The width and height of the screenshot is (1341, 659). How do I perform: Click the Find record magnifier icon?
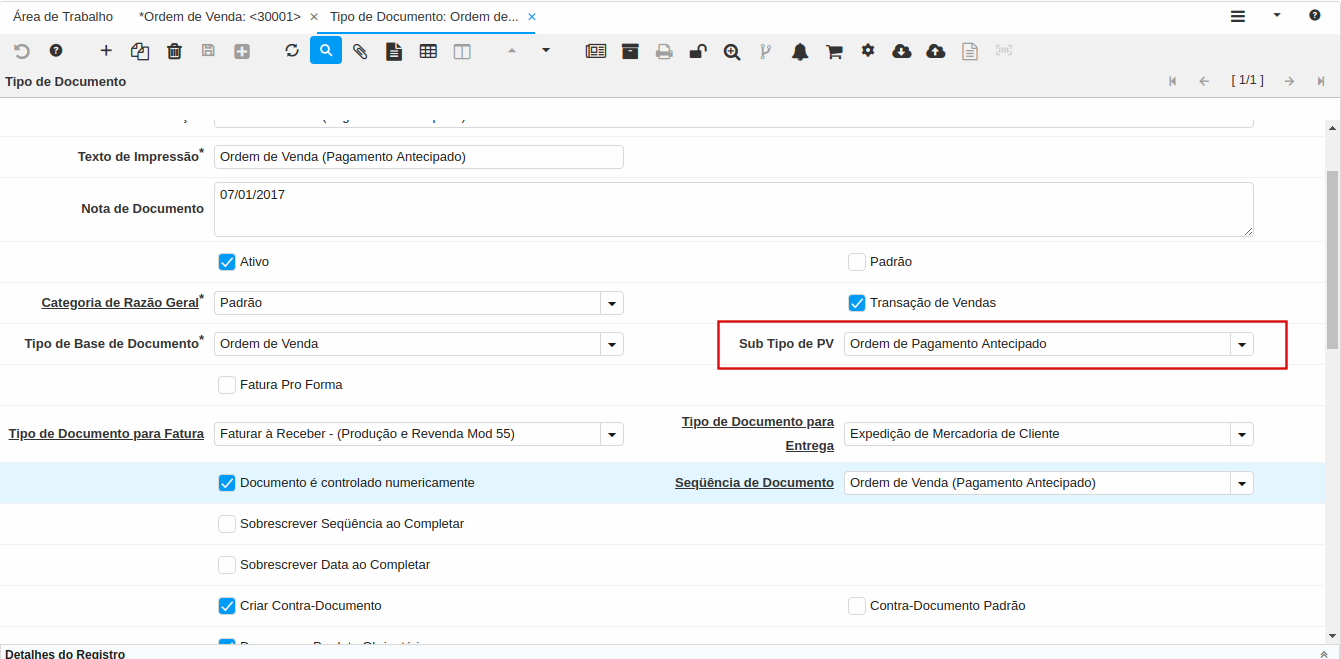coord(326,51)
